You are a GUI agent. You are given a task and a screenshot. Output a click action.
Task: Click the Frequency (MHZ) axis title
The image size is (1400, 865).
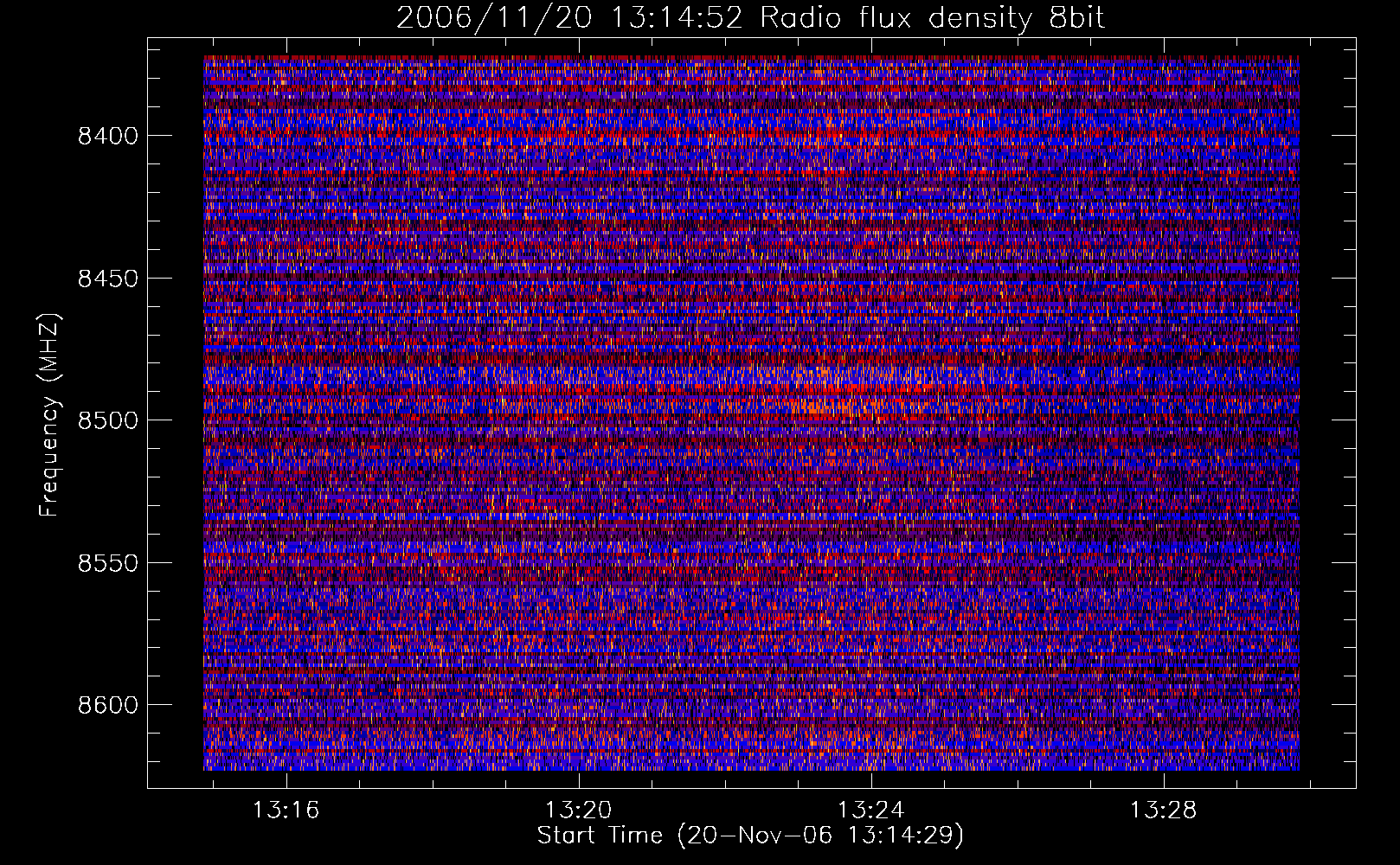click(49, 415)
